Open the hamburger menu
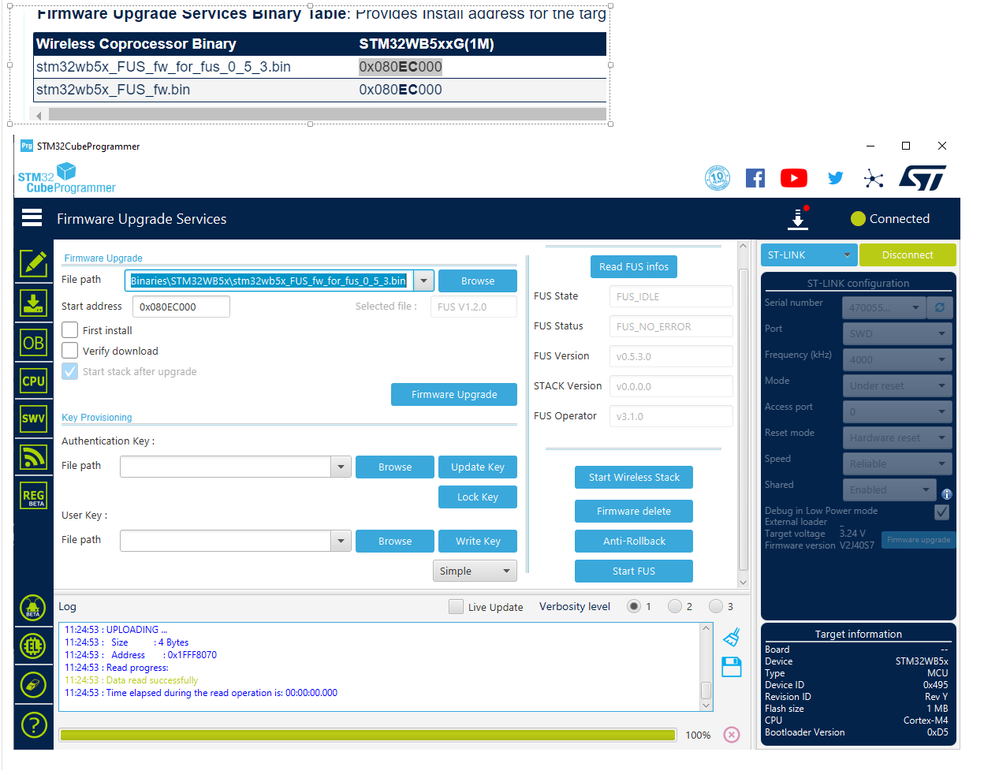Screen dimensions: 999x770 (32, 218)
